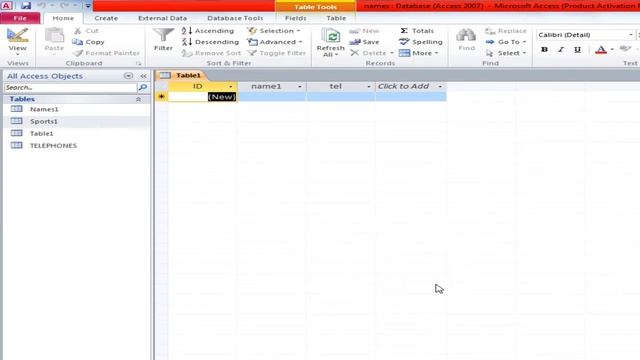Sort records Ascending
The image size is (640, 360).
(208, 31)
